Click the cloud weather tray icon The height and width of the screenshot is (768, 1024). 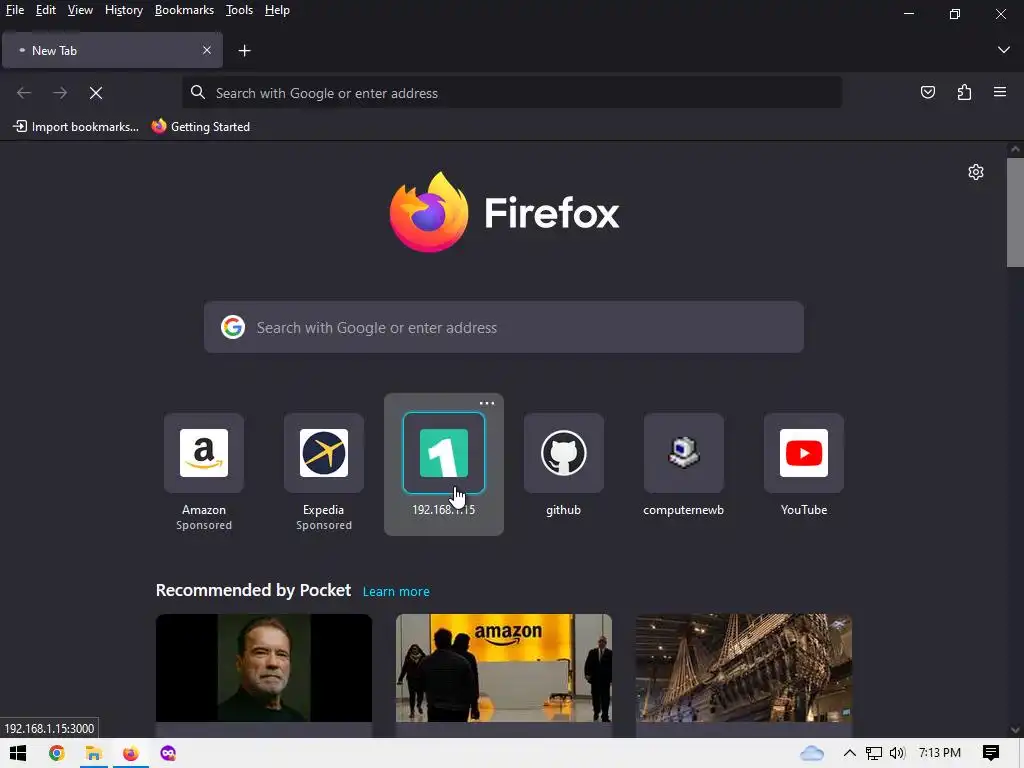[812, 753]
